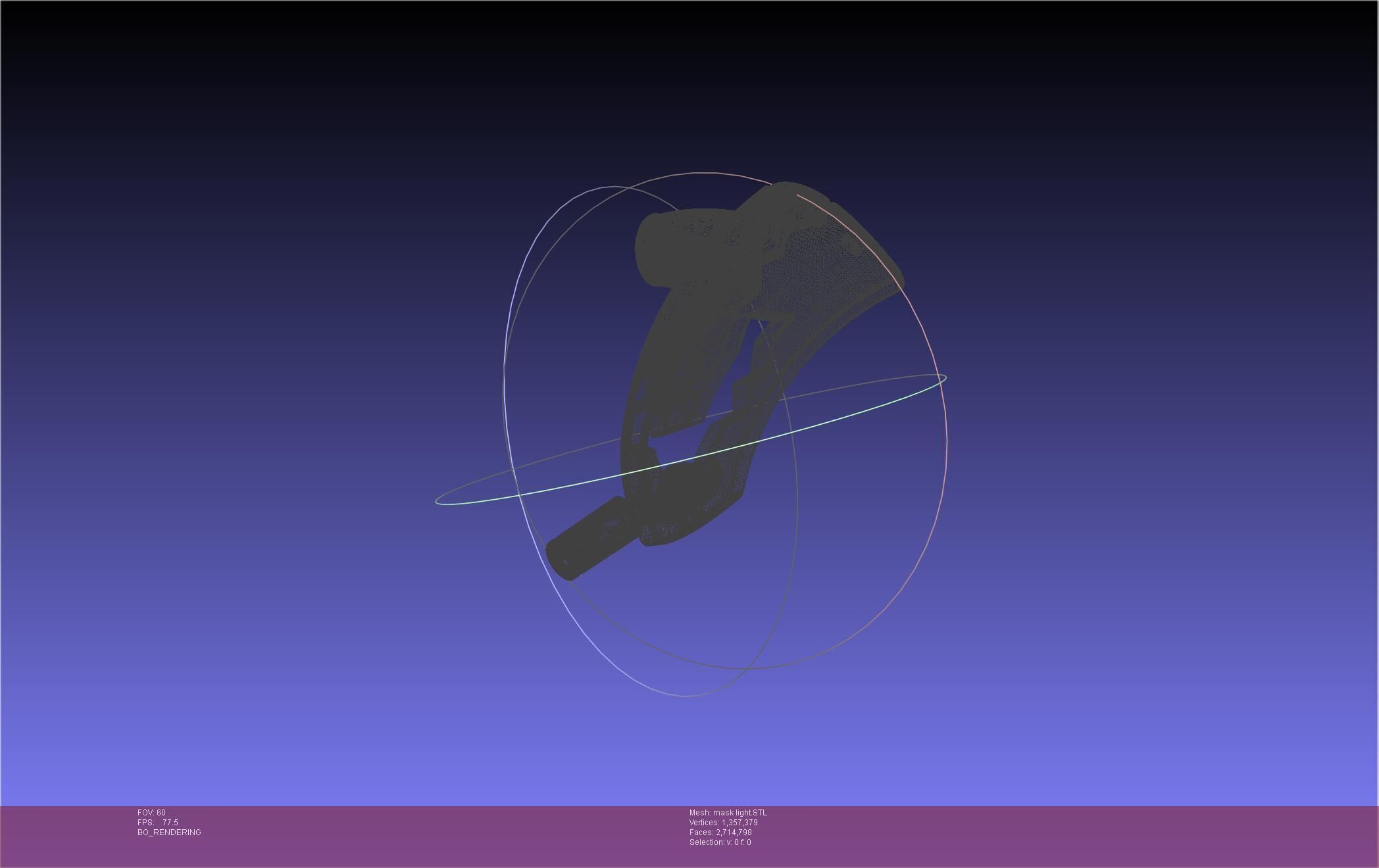The image size is (1379, 868).
Task: Click the Vertices: 1,357,379 count text
Action: tap(723, 823)
